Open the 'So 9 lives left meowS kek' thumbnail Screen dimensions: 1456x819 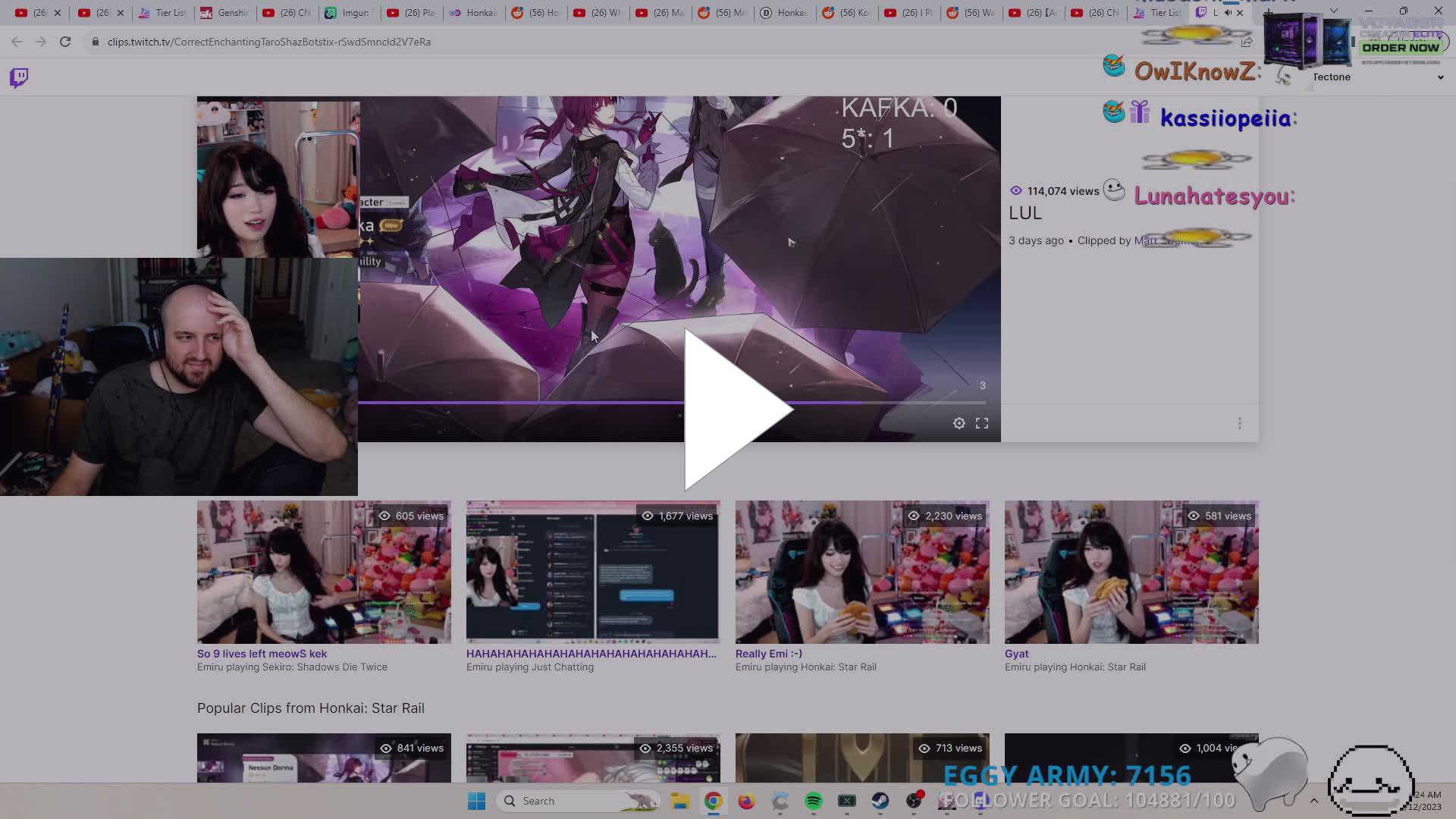pyautogui.click(x=324, y=572)
